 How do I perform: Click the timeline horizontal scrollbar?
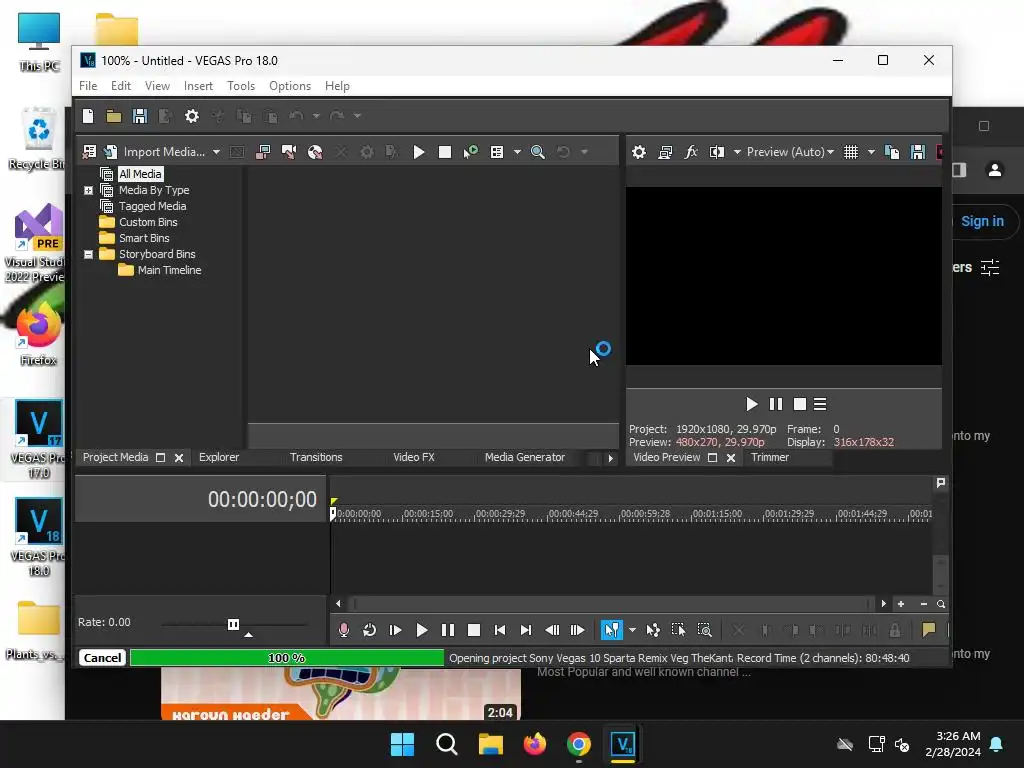611,604
